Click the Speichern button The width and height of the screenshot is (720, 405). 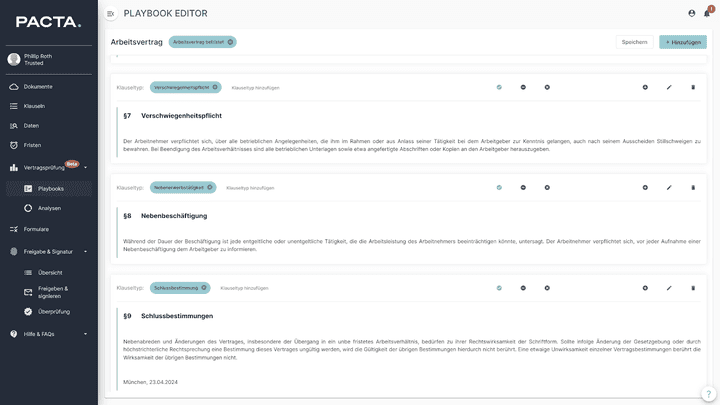634,42
